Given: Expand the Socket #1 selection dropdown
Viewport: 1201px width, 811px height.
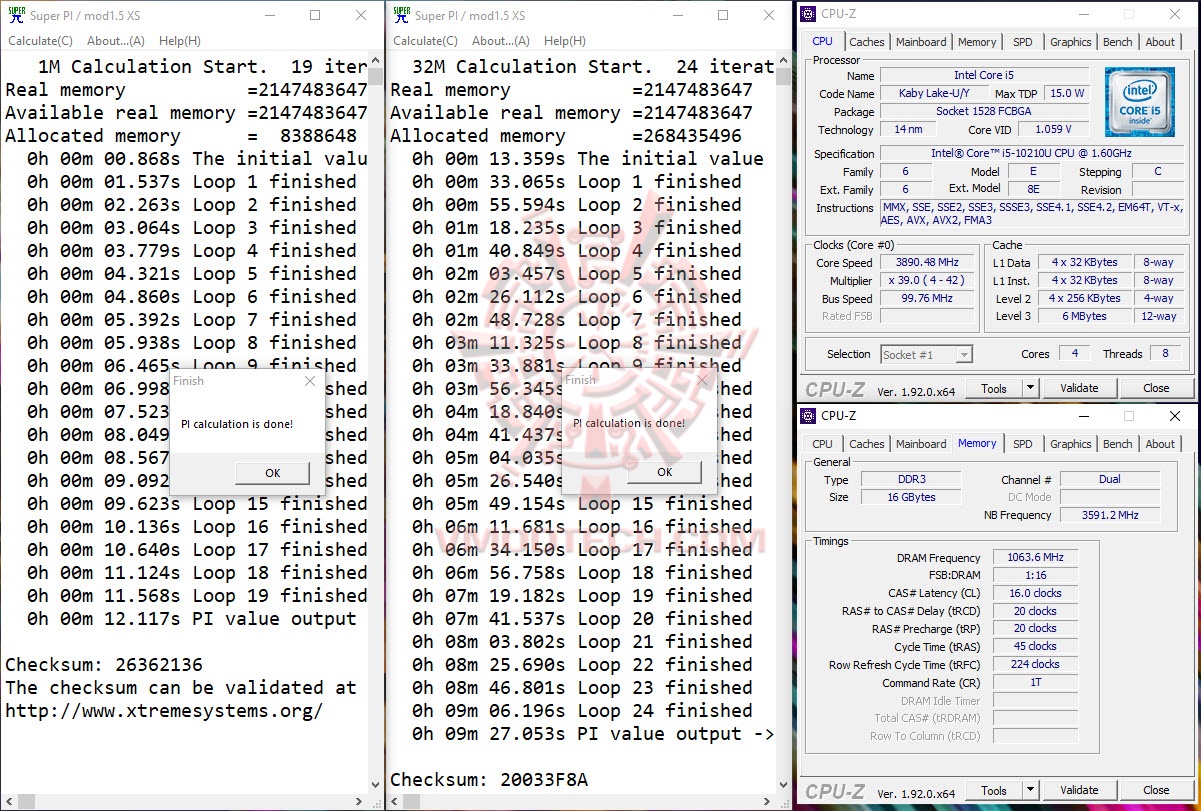Looking at the screenshot, I should pos(963,355).
